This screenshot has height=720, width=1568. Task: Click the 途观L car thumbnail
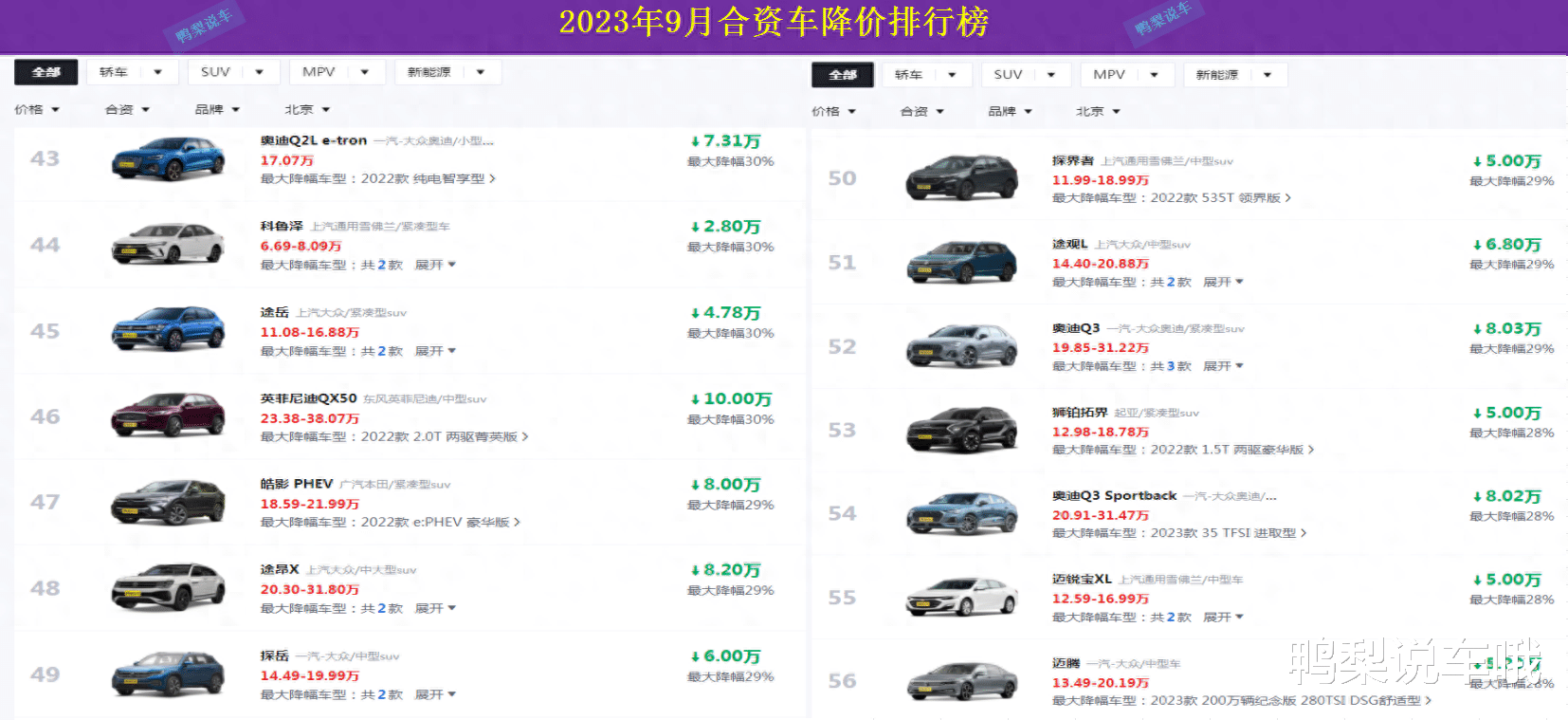tap(962, 262)
